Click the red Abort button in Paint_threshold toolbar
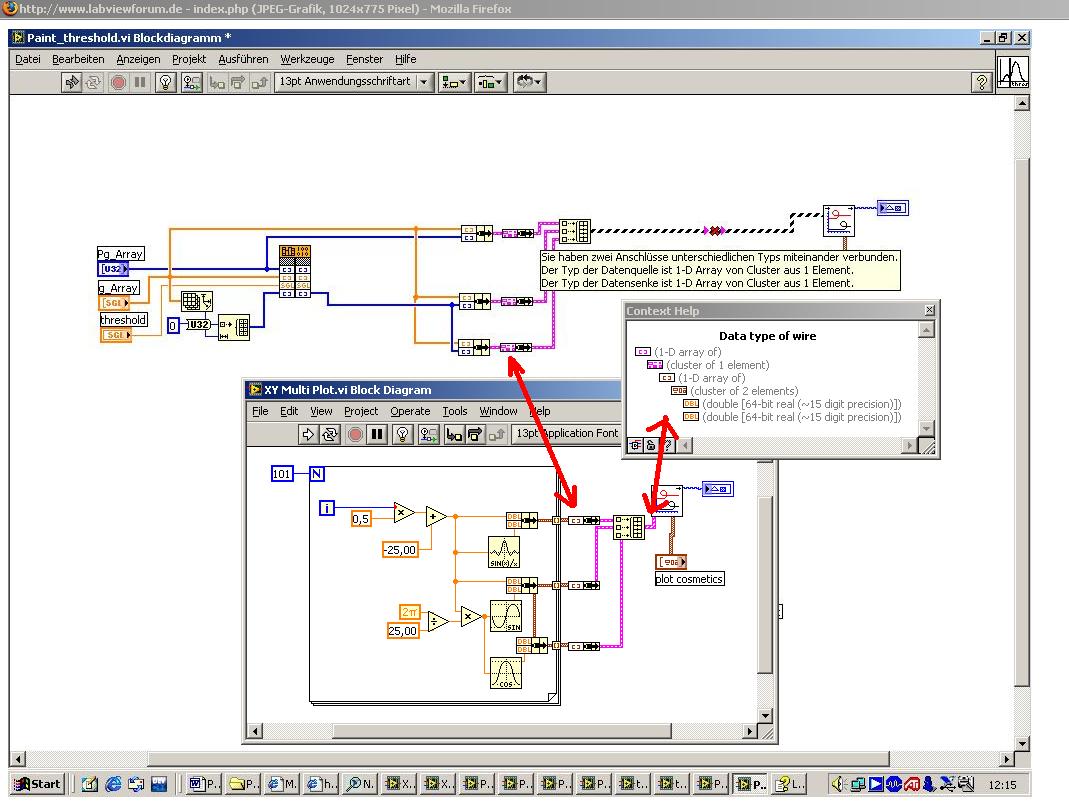This screenshot has width=1069, height=806. pos(118,83)
